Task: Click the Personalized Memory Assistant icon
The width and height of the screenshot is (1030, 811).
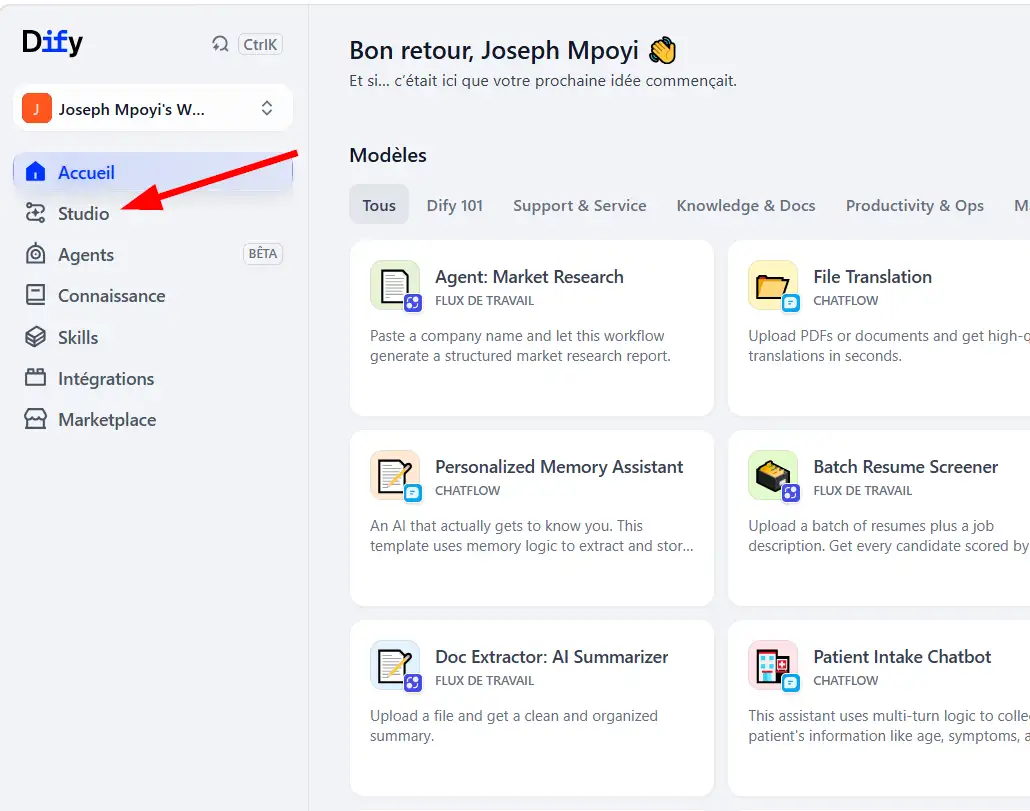Action: pos(395,475)
